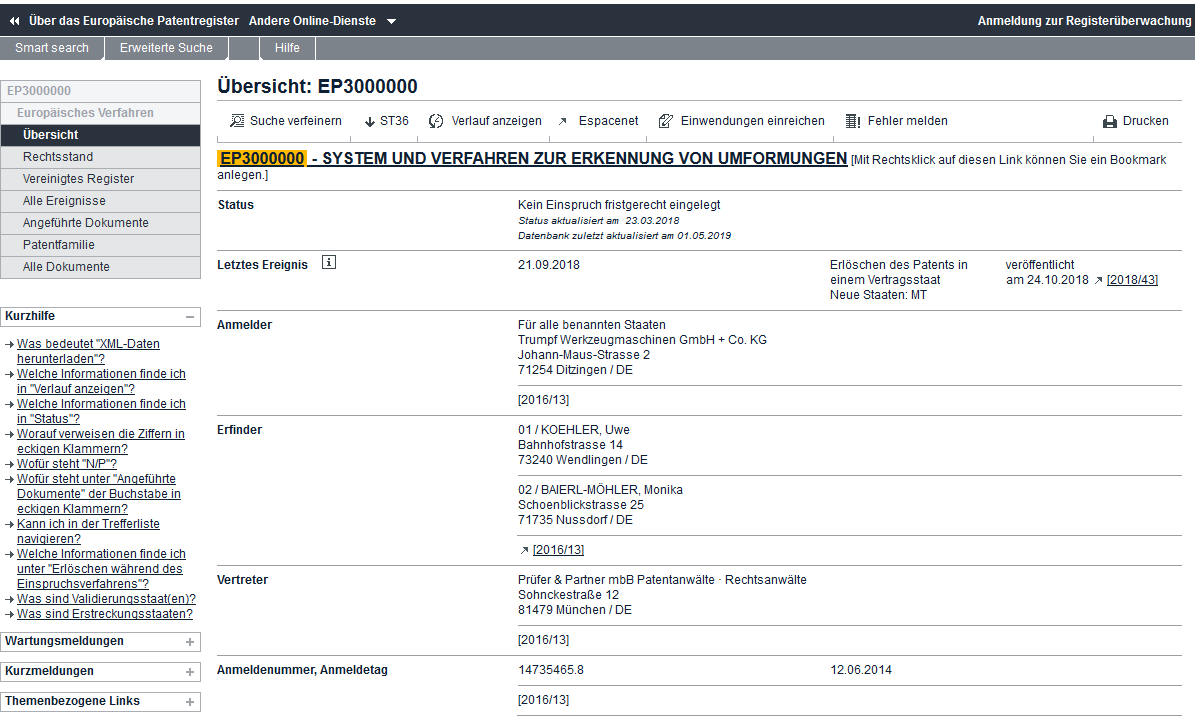Switch to the Erweiterte Suche tab
This screenshot has width=1195, height=723.
pos(166,47)
